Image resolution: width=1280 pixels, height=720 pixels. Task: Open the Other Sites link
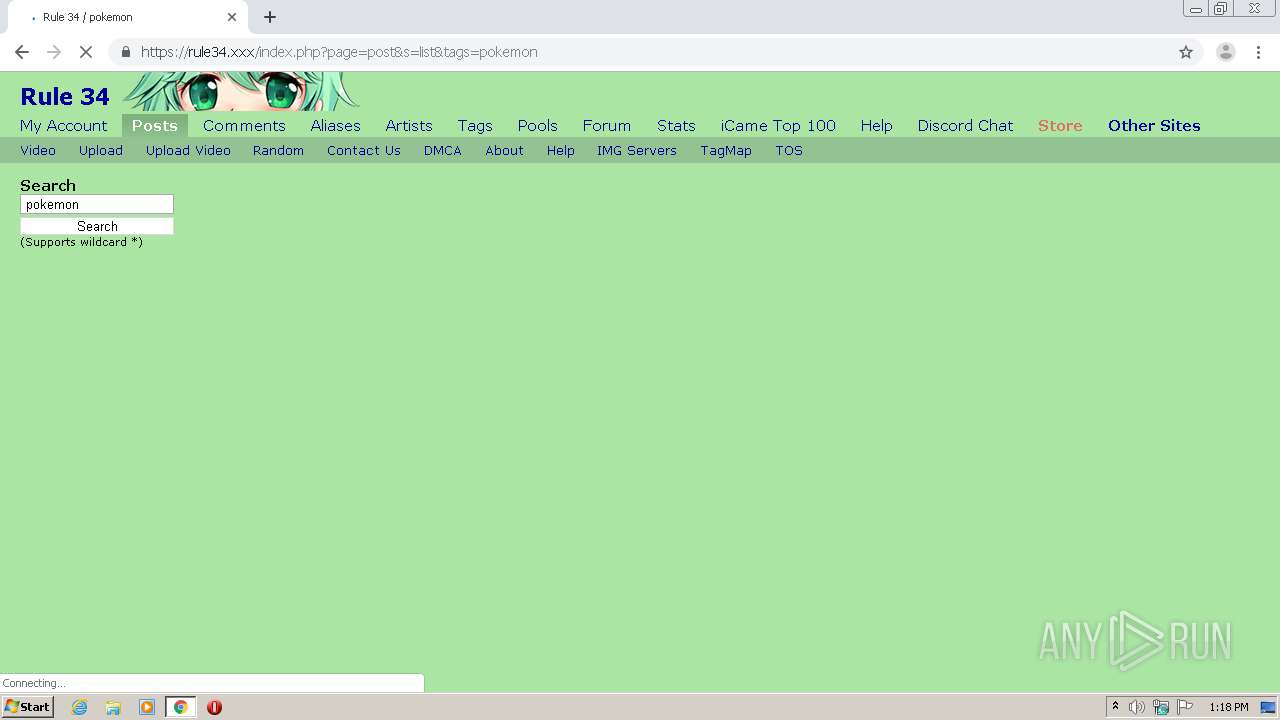pos(1154,126)
